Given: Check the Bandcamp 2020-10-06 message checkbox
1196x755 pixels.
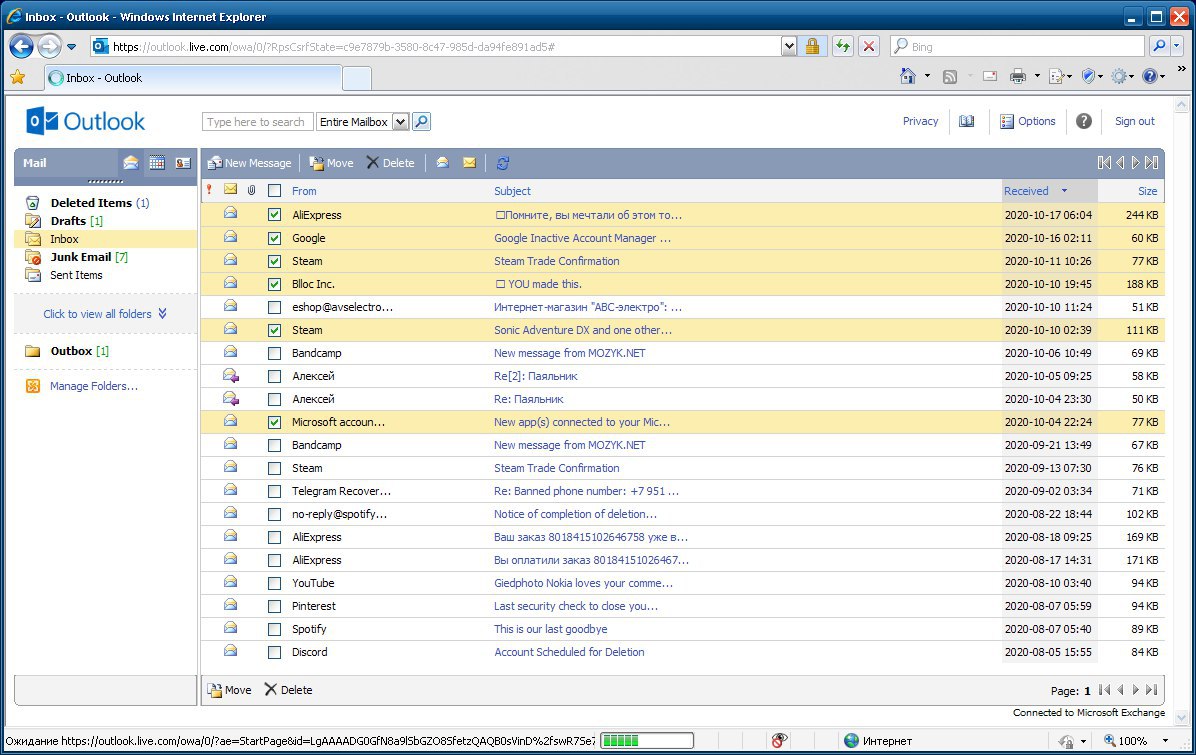Looking at the screenshot, I should coord(275,353).
